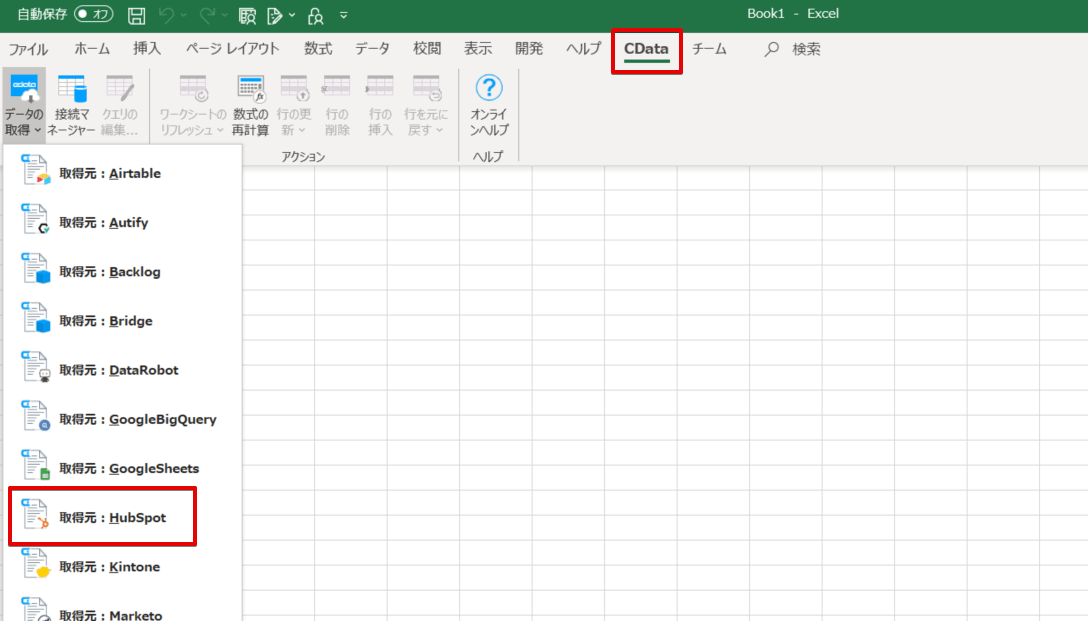
Task: Open the 接続マネージャー connection manager
Action: click(x=71, y=105)
